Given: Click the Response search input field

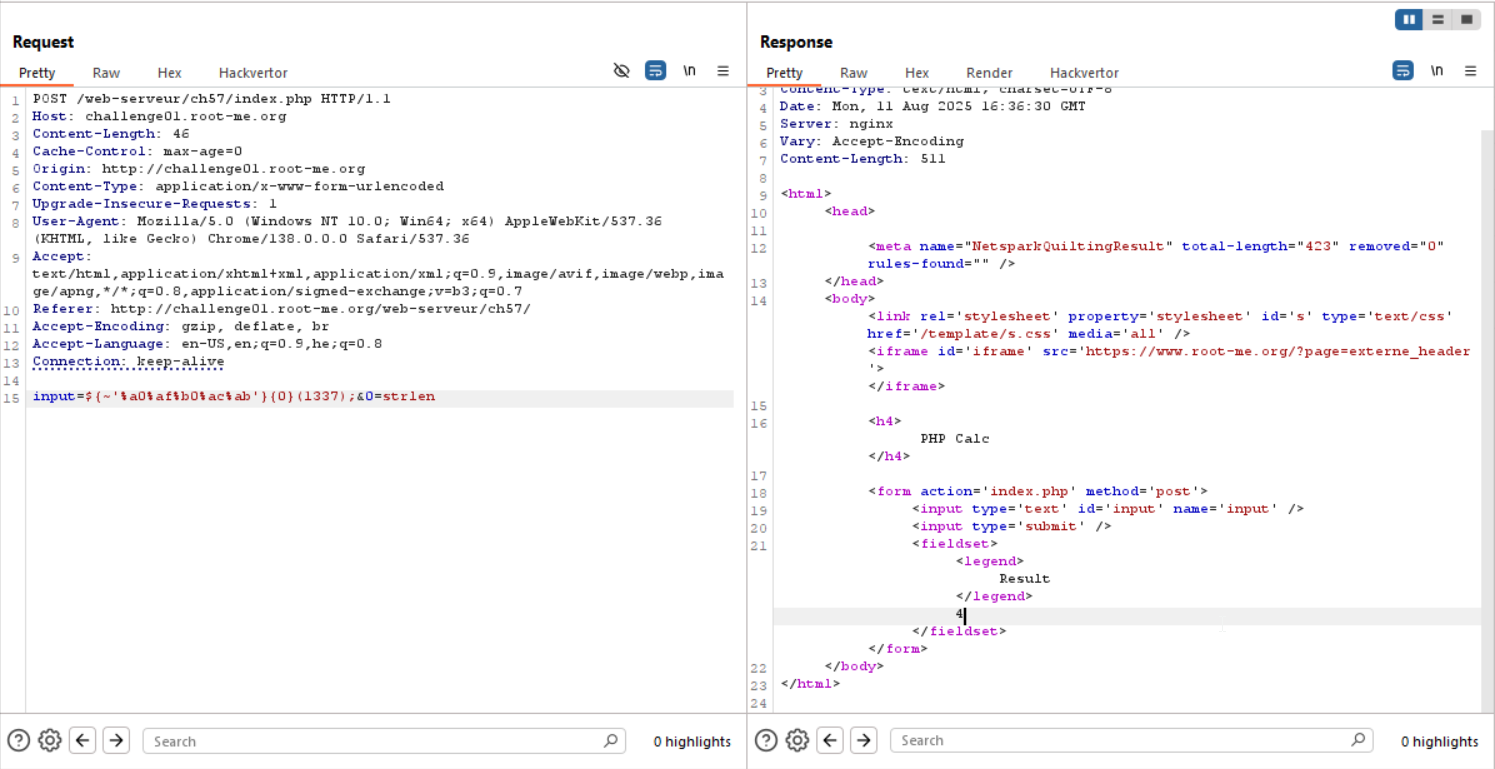Looking at the screenshot, I should tap(1120, 741).
